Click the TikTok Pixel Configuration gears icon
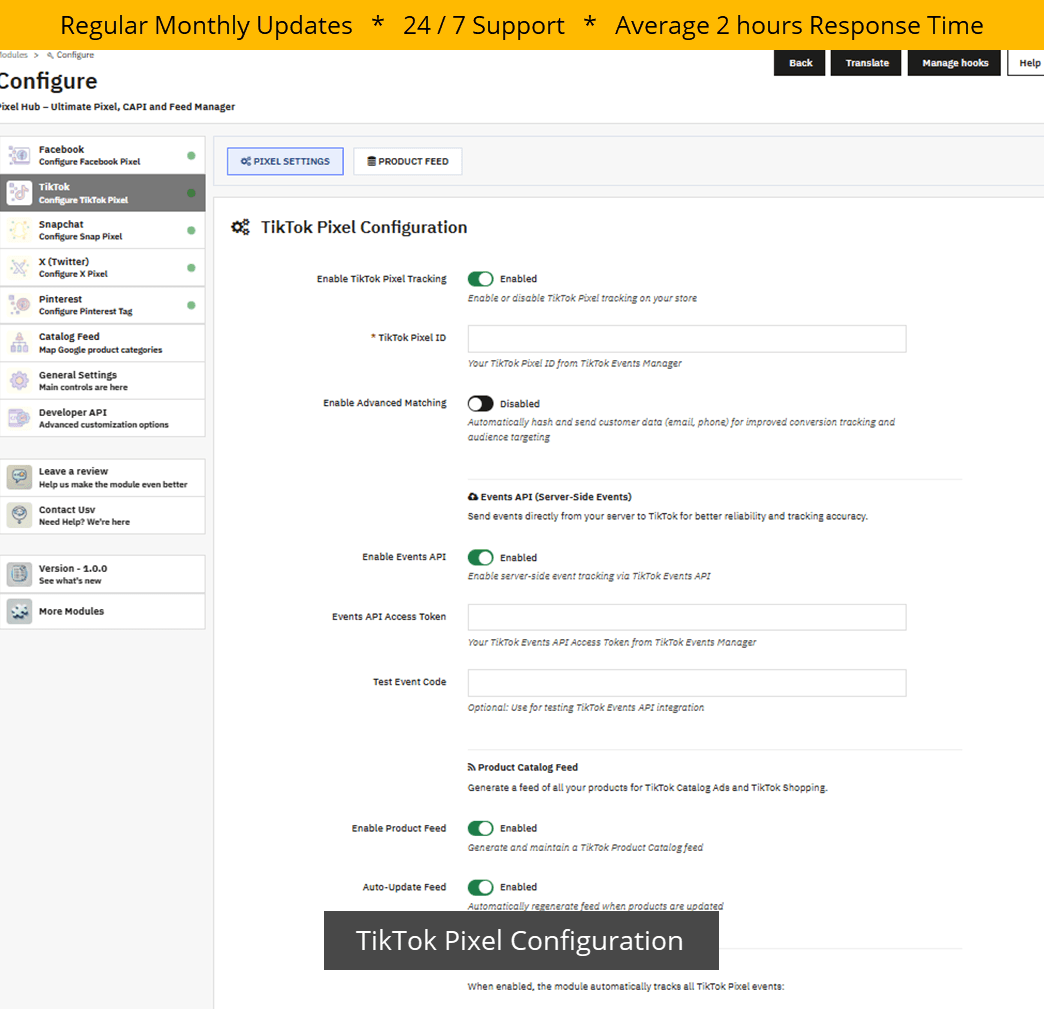Viewport: 1044px width, 1010px height. 240,227
